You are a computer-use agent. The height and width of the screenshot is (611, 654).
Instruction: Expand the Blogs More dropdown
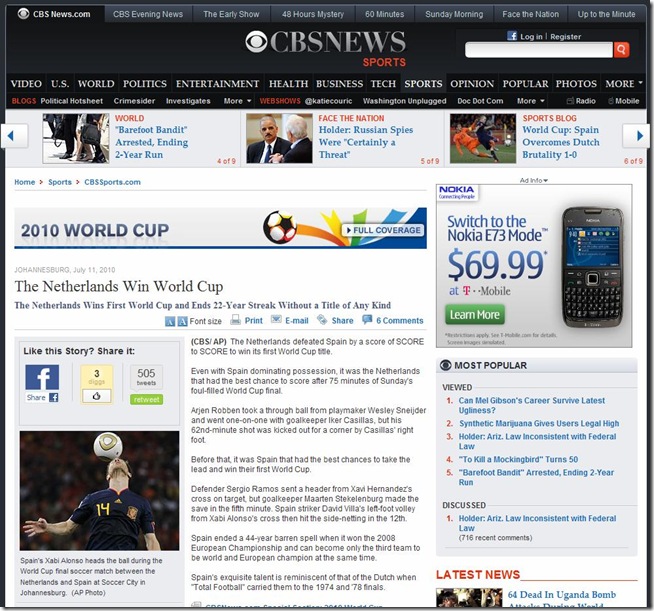(237, 101)
